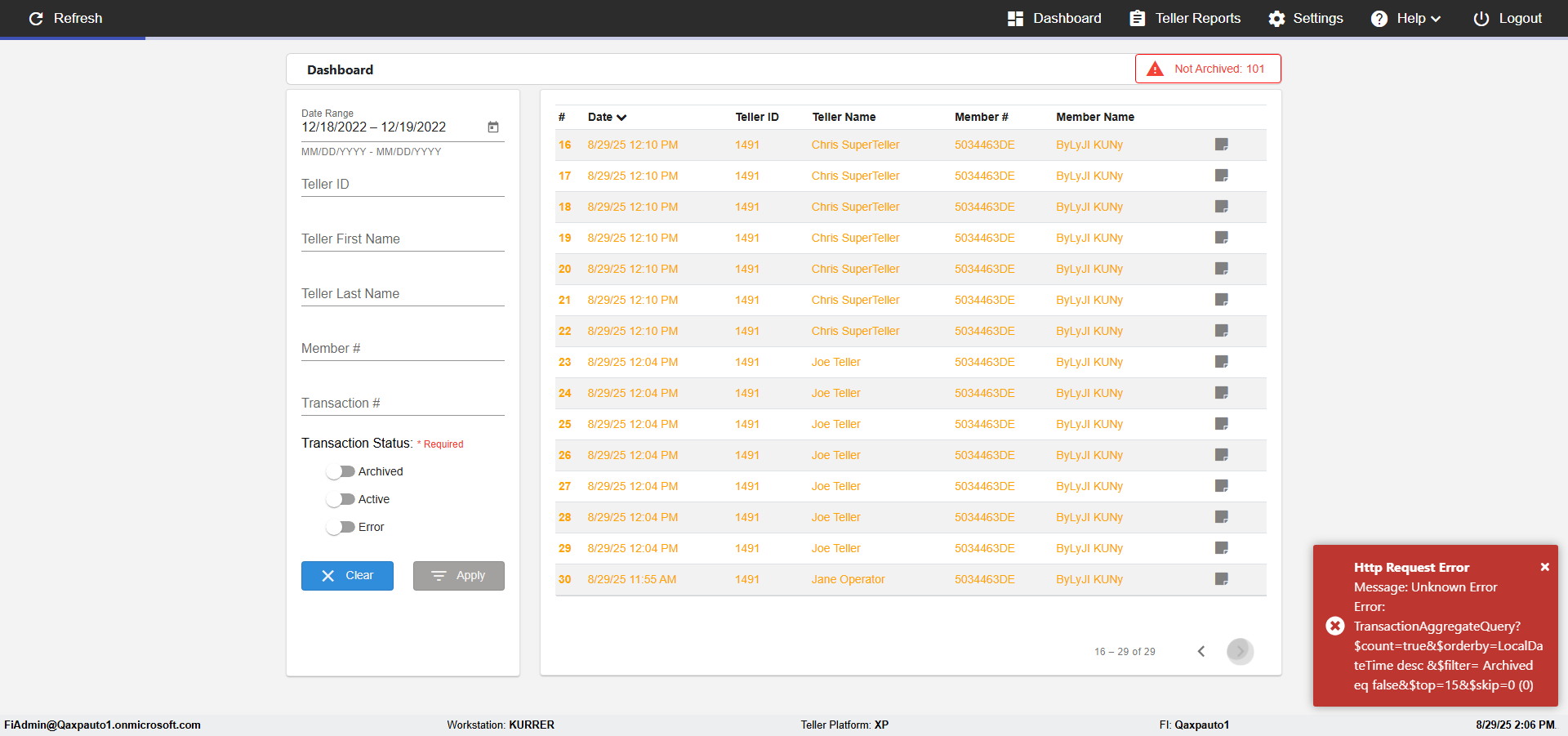Close the Http Request Error notification
Viewport: 1568px width, 736px height.
(1545, 567)
